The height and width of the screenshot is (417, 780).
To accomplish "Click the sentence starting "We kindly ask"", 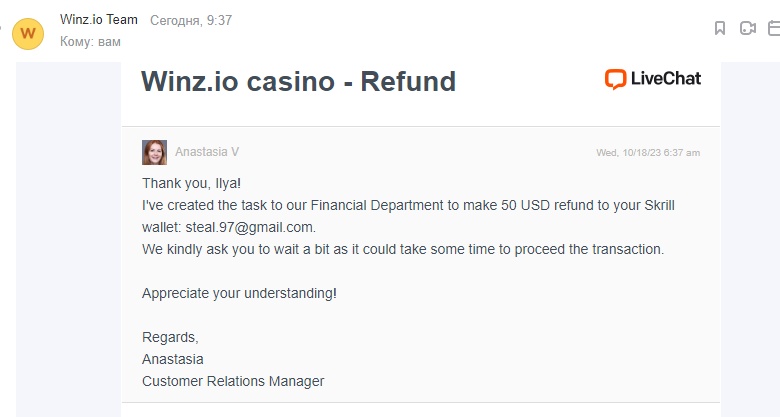I will tap(403, 249).
